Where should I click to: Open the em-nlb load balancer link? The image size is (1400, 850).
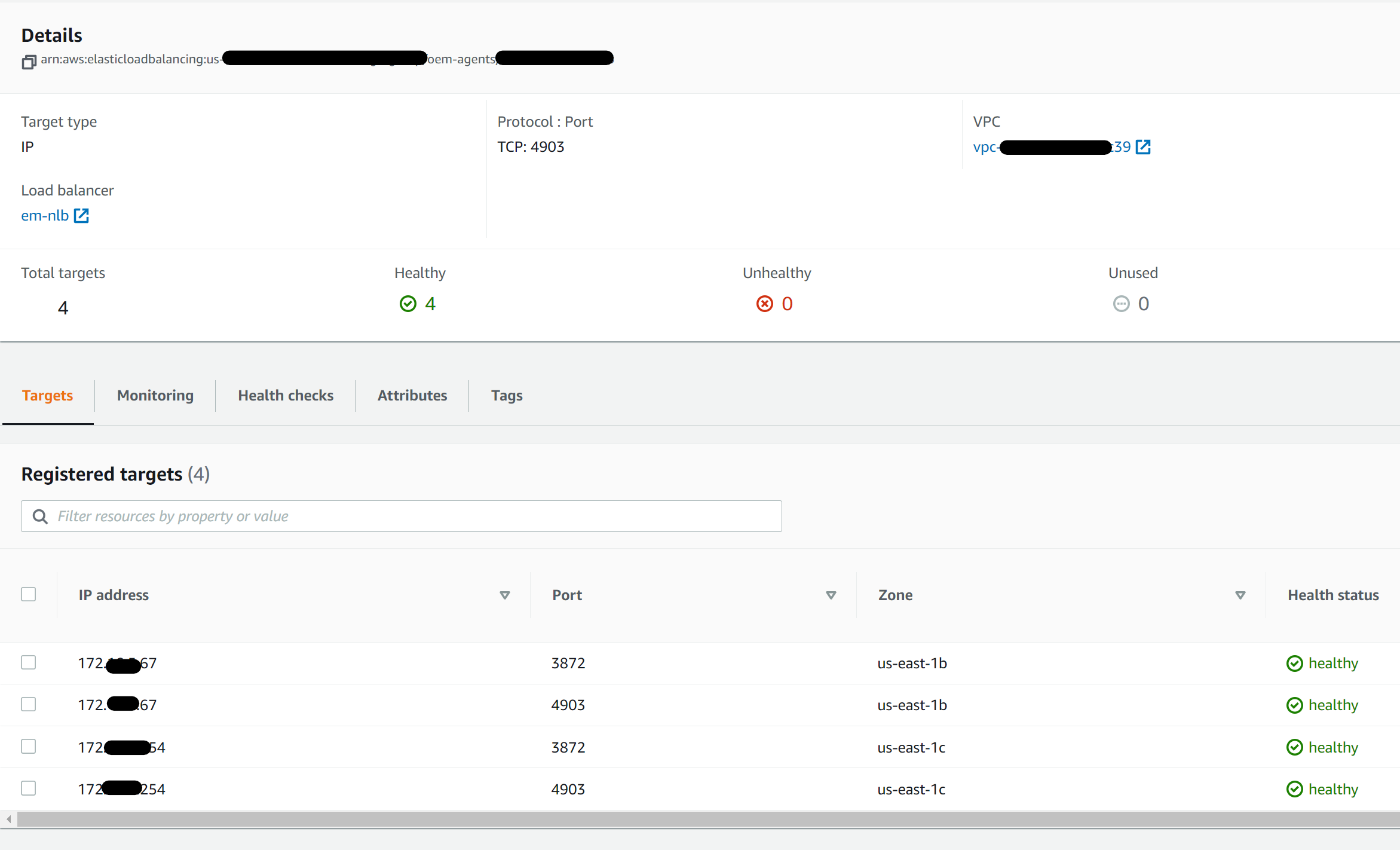pos(45,216)
